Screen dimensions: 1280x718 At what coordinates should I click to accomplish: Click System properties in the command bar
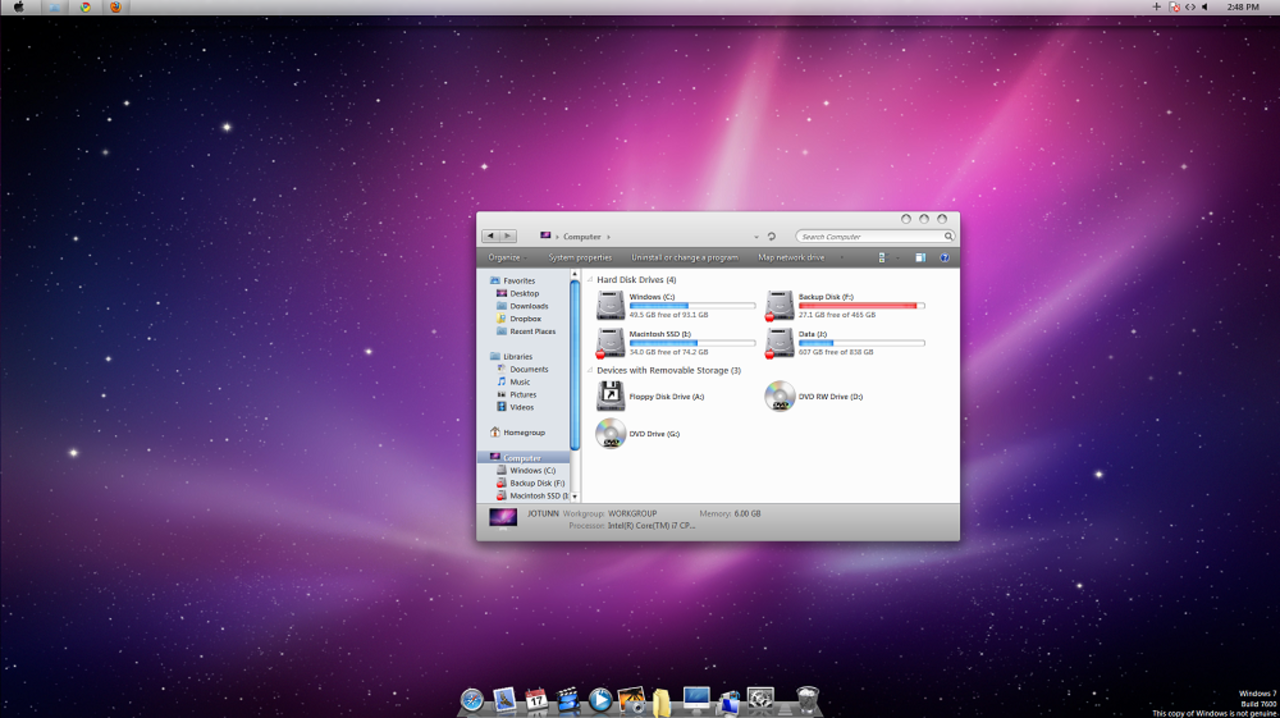click(x=581, y=257)
